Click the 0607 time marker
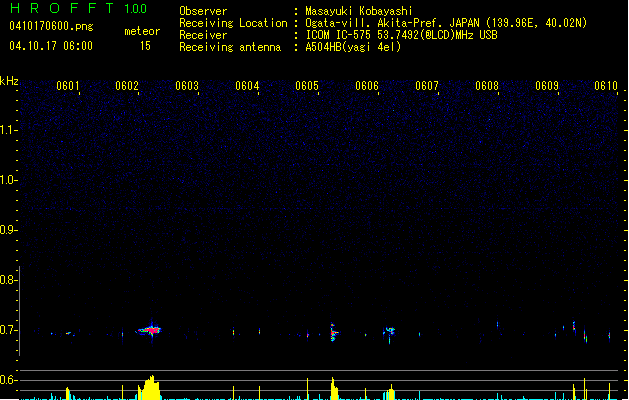 [x=427, y=86]
